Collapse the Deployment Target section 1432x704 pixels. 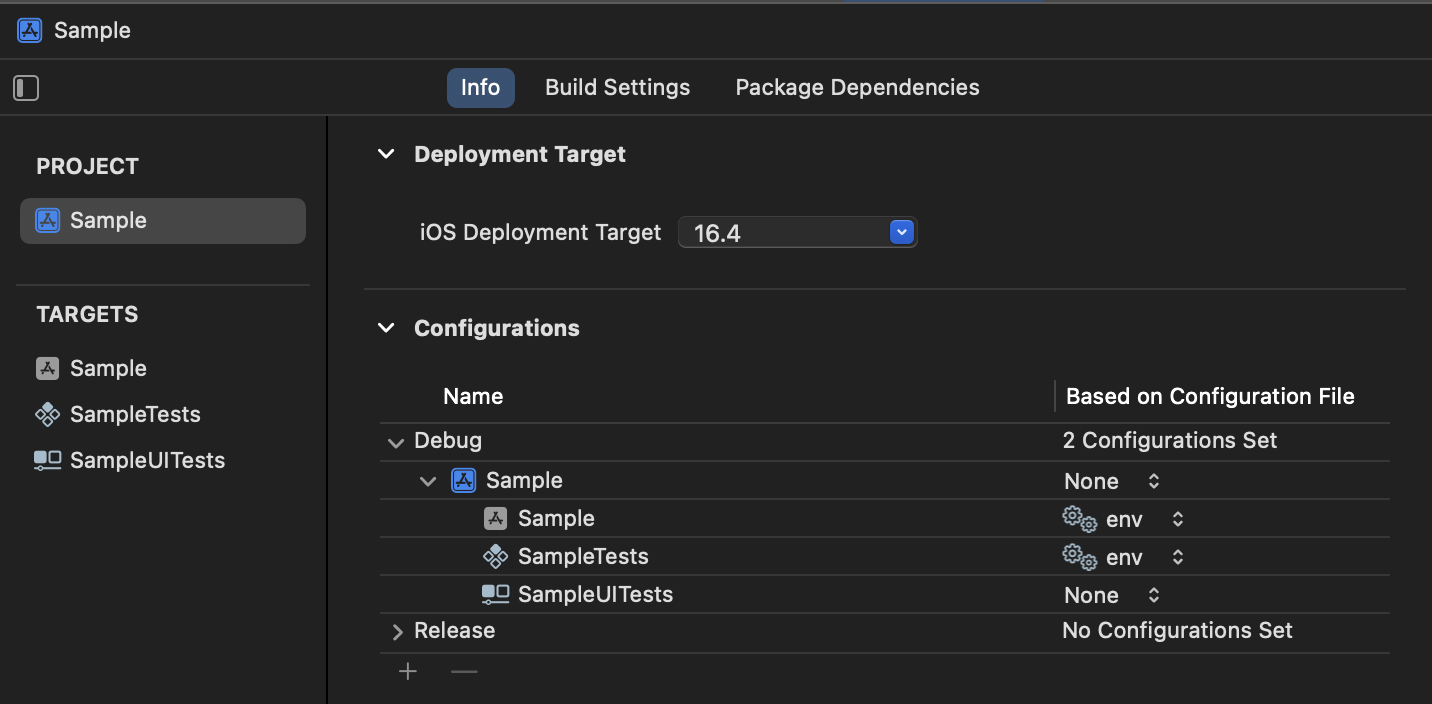coord(386,154)
